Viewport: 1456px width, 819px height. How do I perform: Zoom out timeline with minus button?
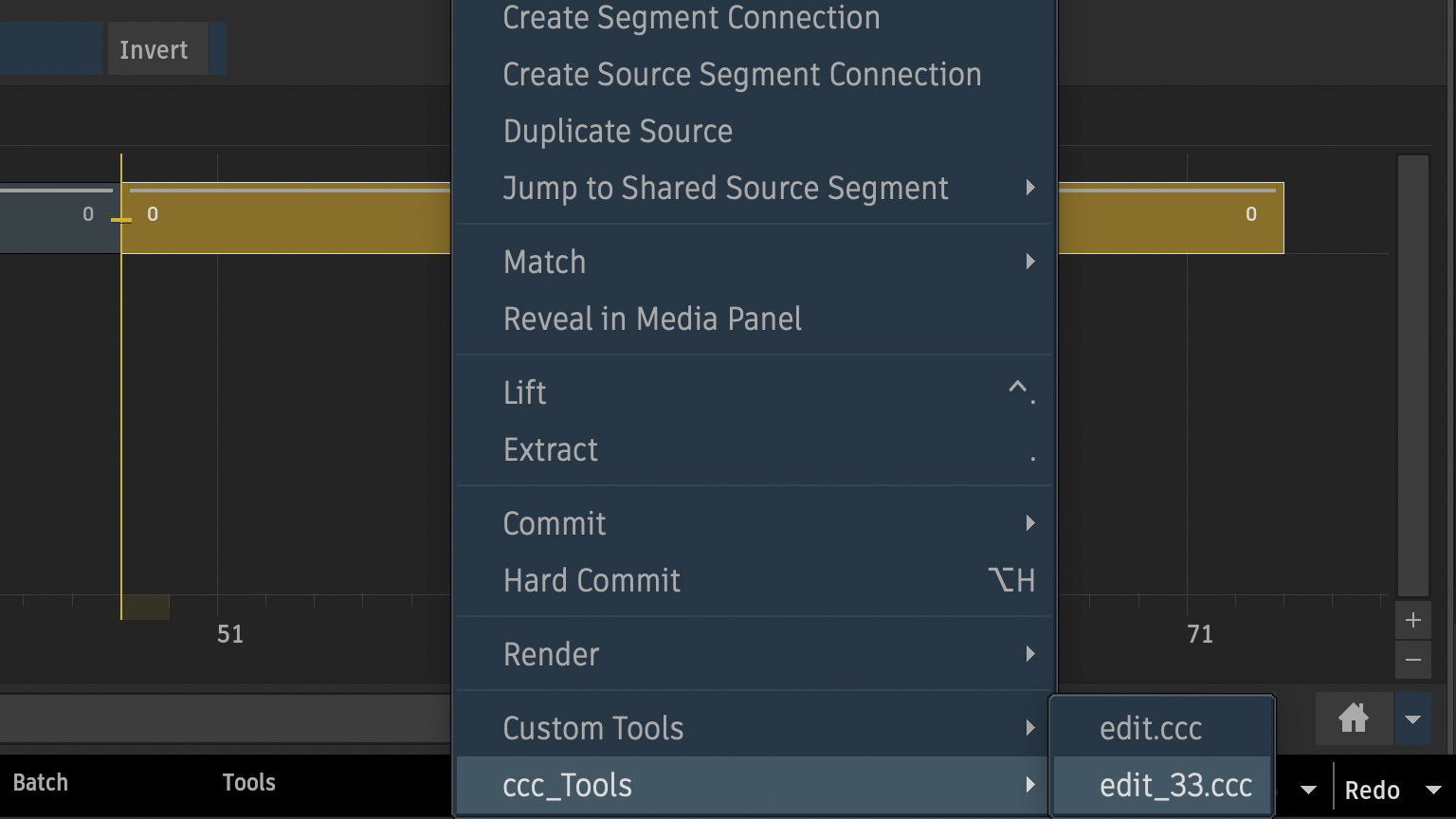tap(1412, 660)
